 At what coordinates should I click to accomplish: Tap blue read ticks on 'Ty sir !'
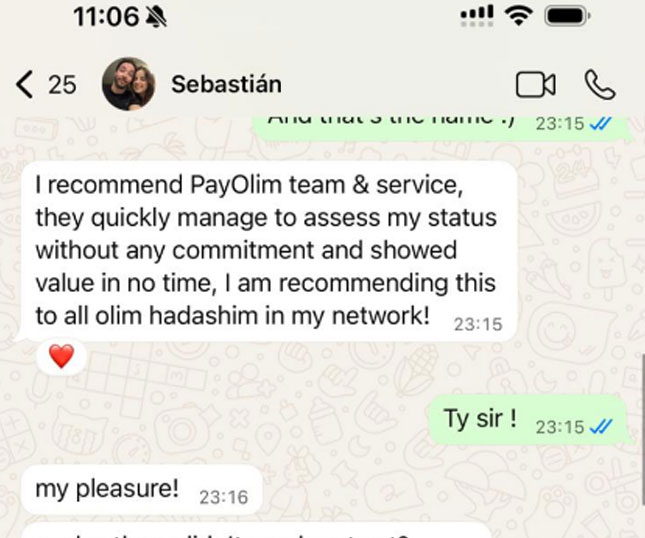(x=601, y=427)
